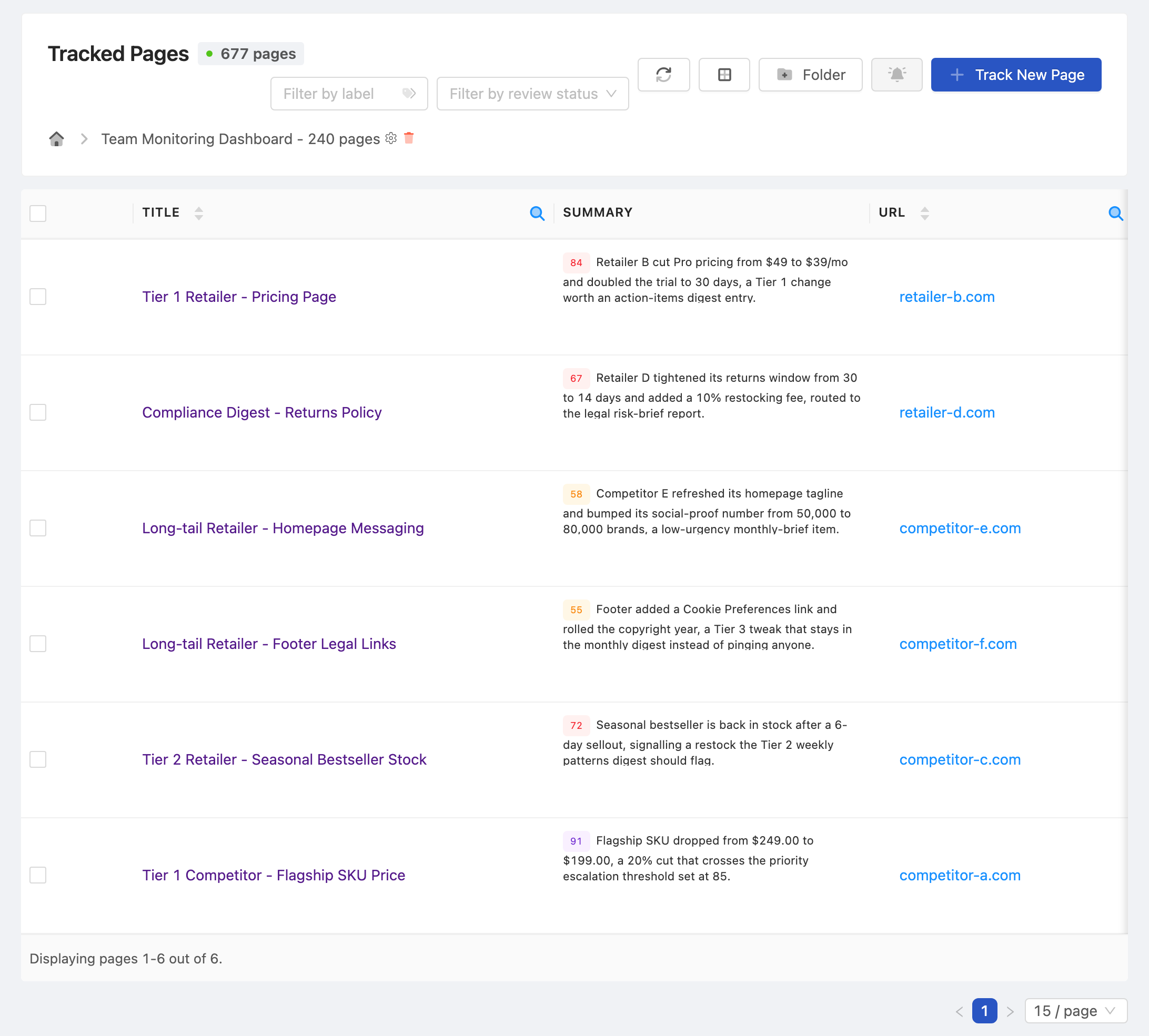Open Long-tail Retailer - Homepage Messaging
This screenshot has width=1149, height=1036.
click(x=283, y=527)
